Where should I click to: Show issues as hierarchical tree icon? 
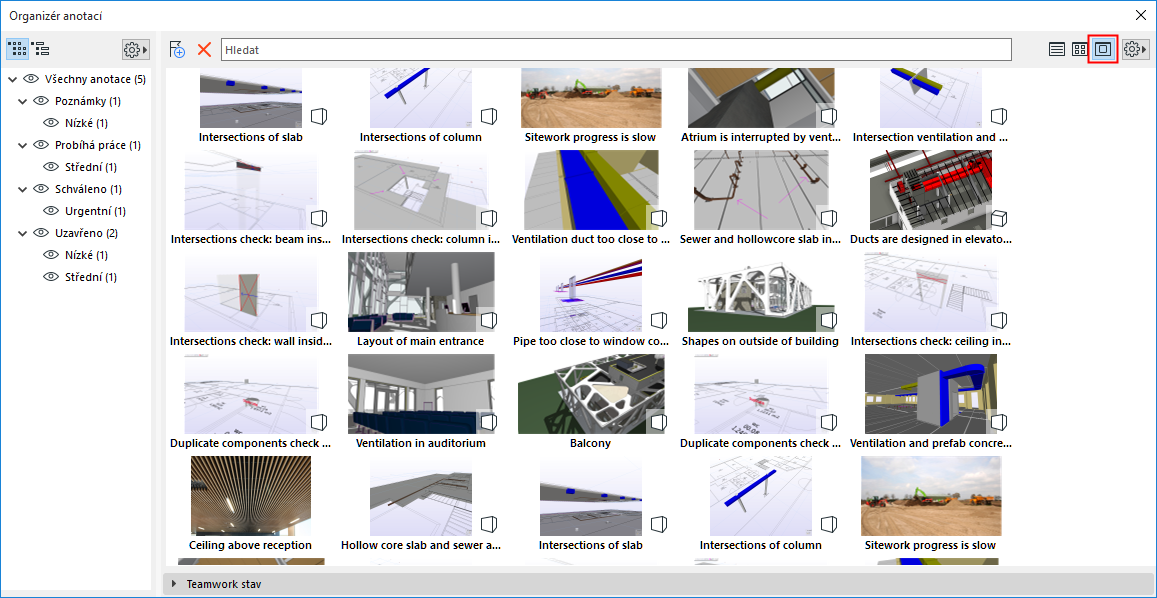(41, 49)
